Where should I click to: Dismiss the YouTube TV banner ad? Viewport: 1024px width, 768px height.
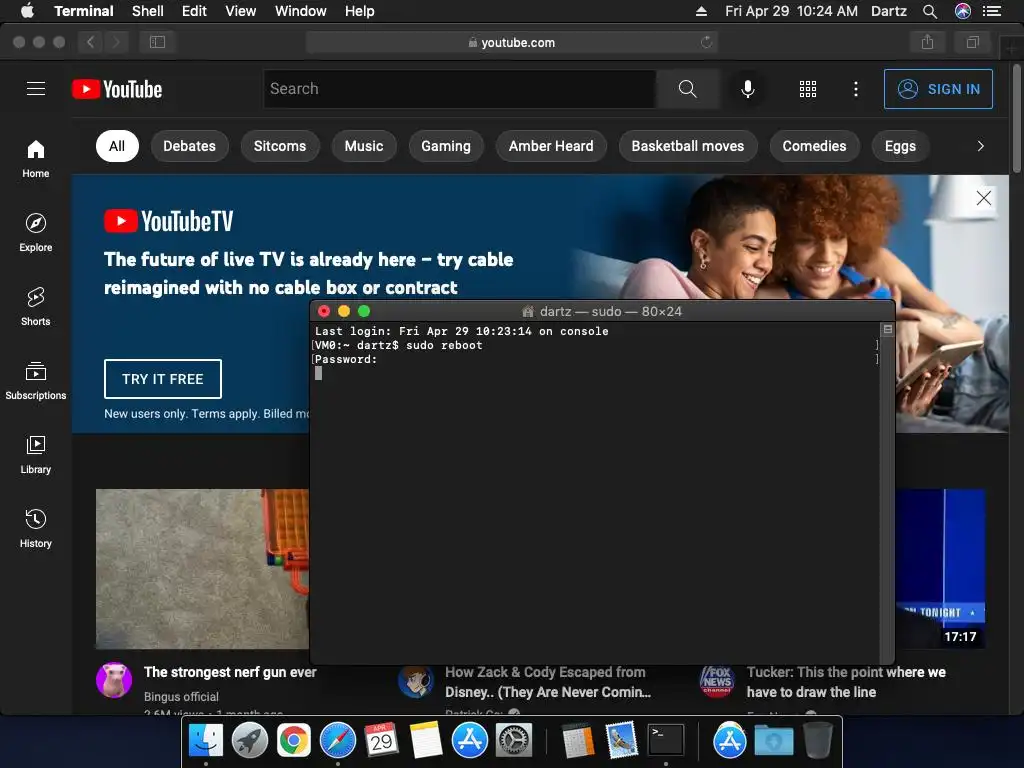tap(984, 198)
